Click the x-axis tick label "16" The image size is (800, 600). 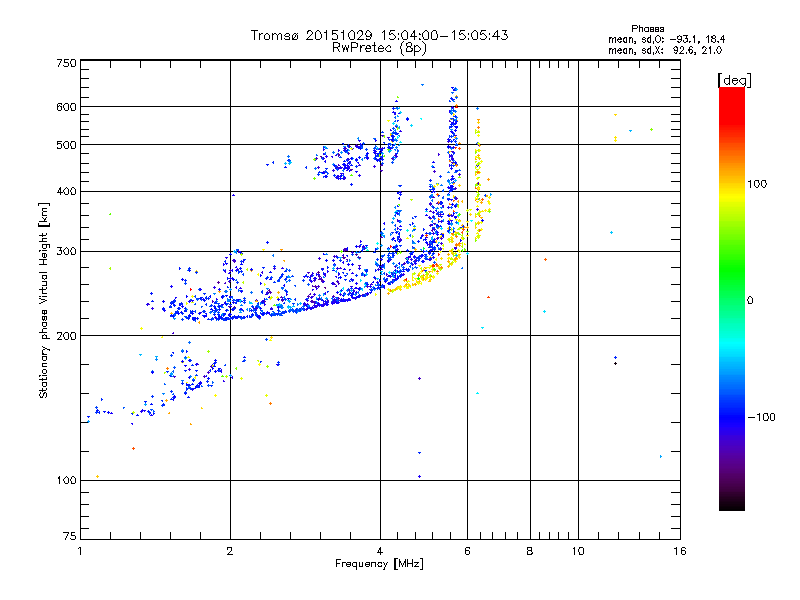click(680, 551)
